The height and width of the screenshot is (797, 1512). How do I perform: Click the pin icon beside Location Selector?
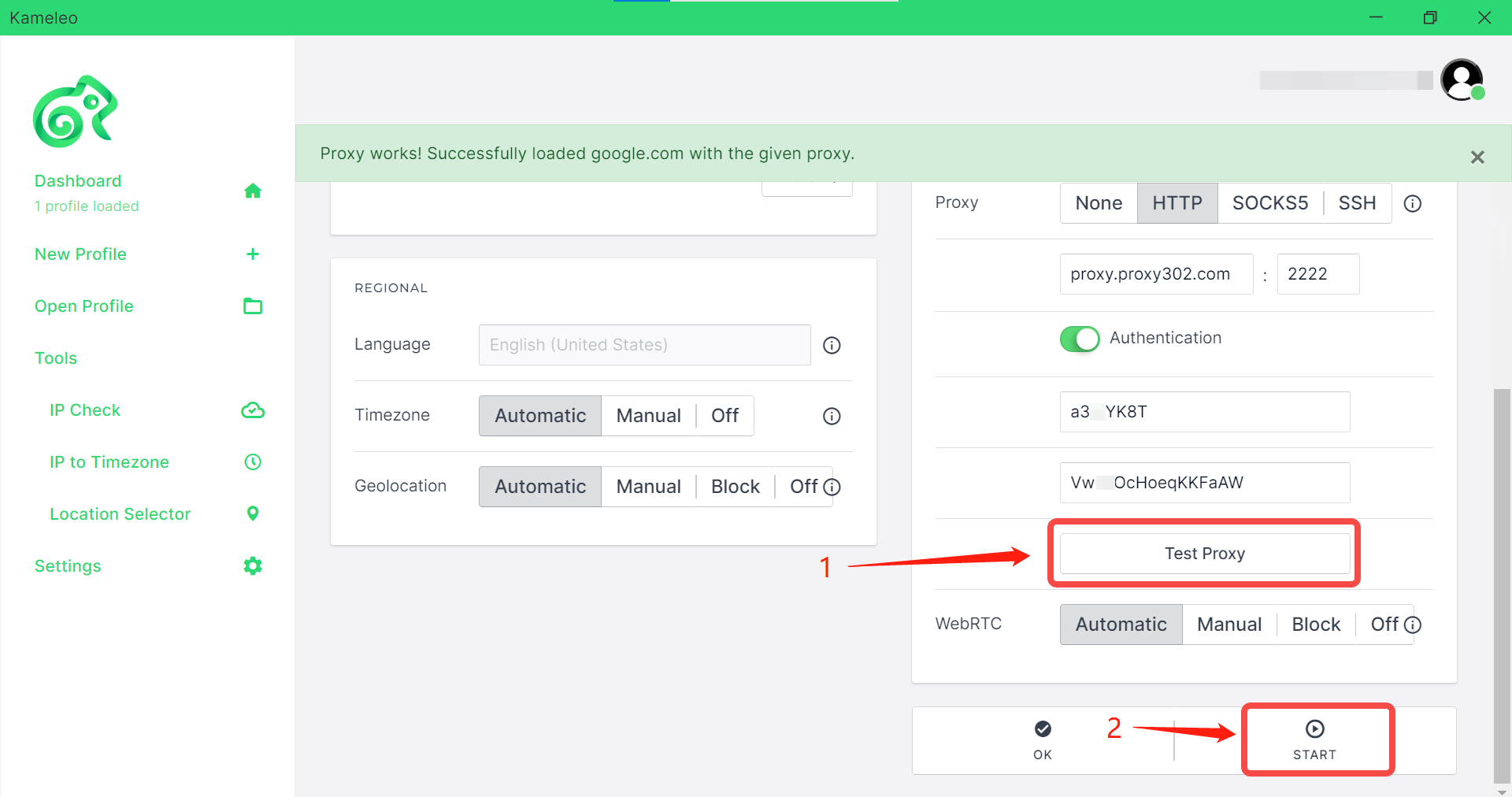(x=253, y=513)
